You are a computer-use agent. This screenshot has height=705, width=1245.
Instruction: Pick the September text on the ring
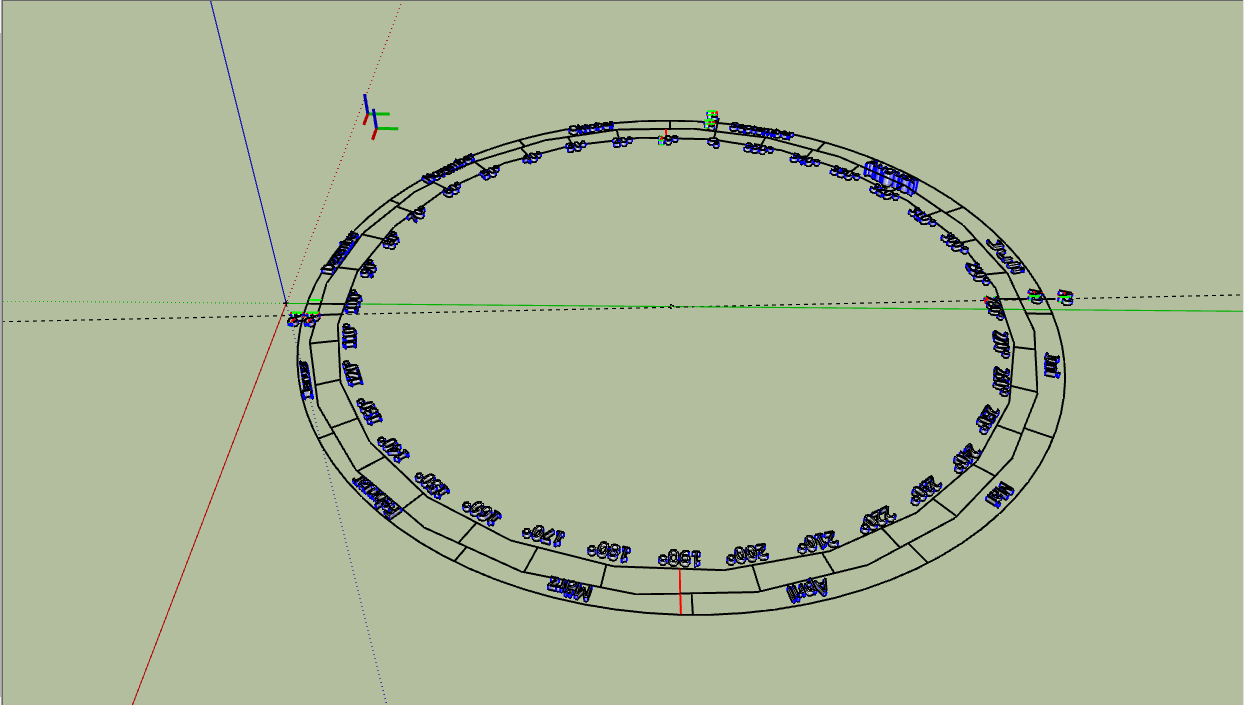762,132
